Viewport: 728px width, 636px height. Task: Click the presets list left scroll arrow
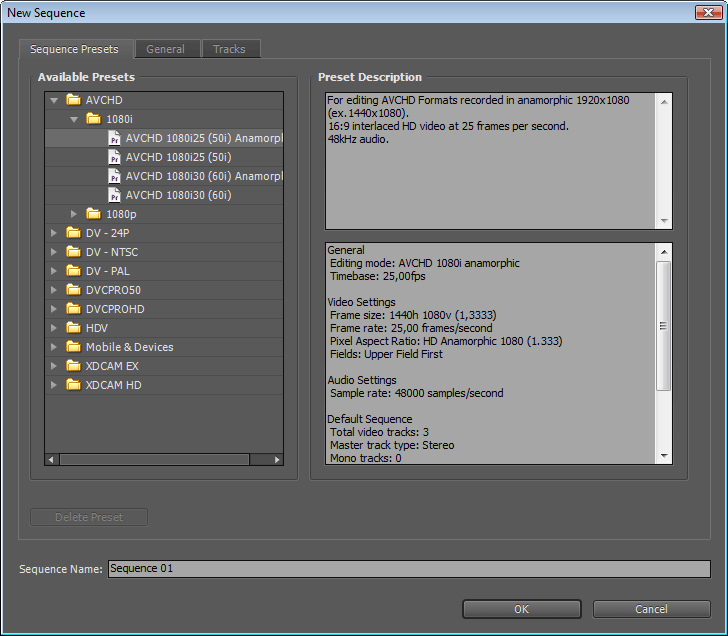point(51,460)
